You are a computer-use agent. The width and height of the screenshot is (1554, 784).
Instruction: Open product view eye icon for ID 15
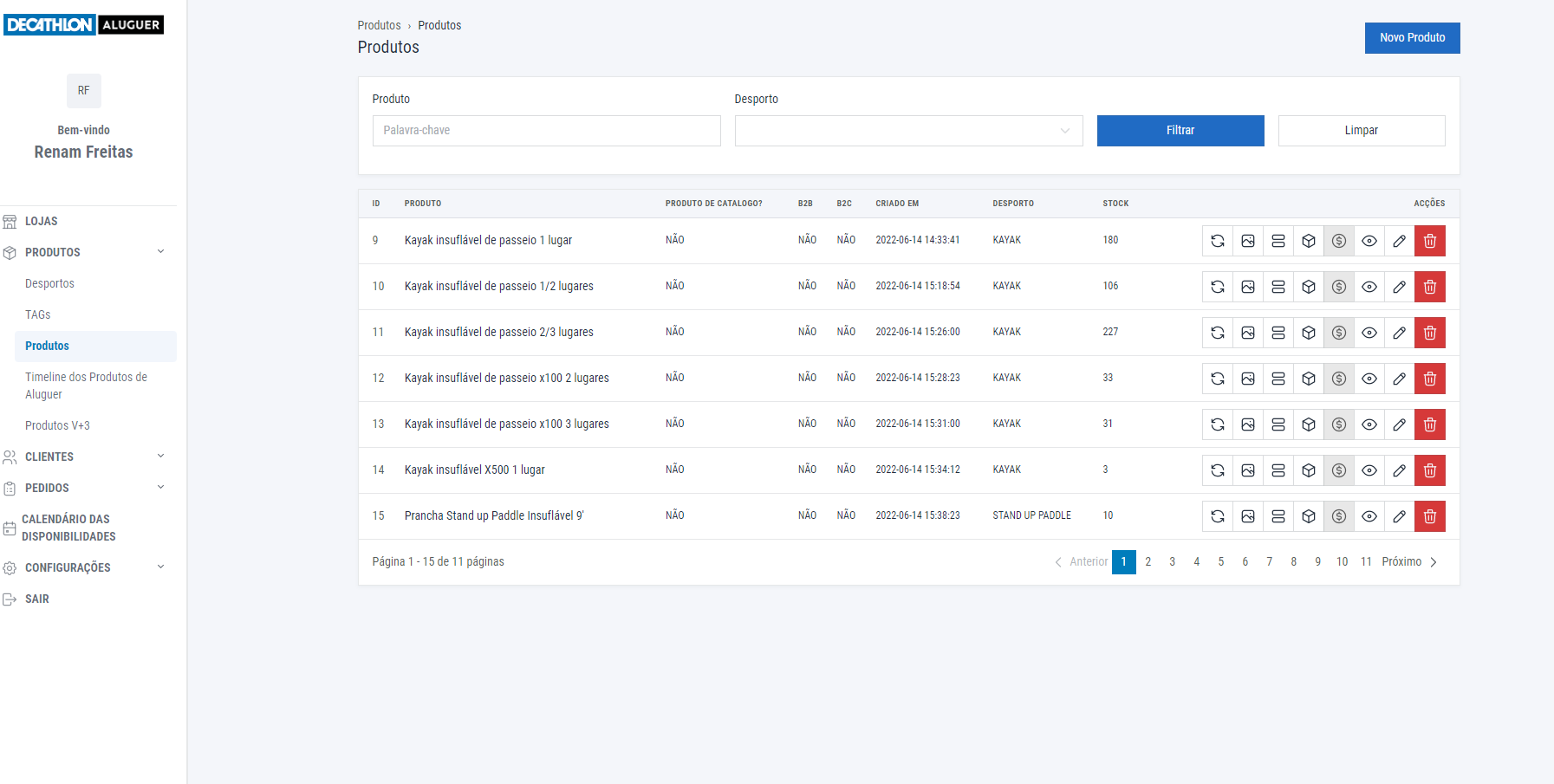[x=1369, y=515]
